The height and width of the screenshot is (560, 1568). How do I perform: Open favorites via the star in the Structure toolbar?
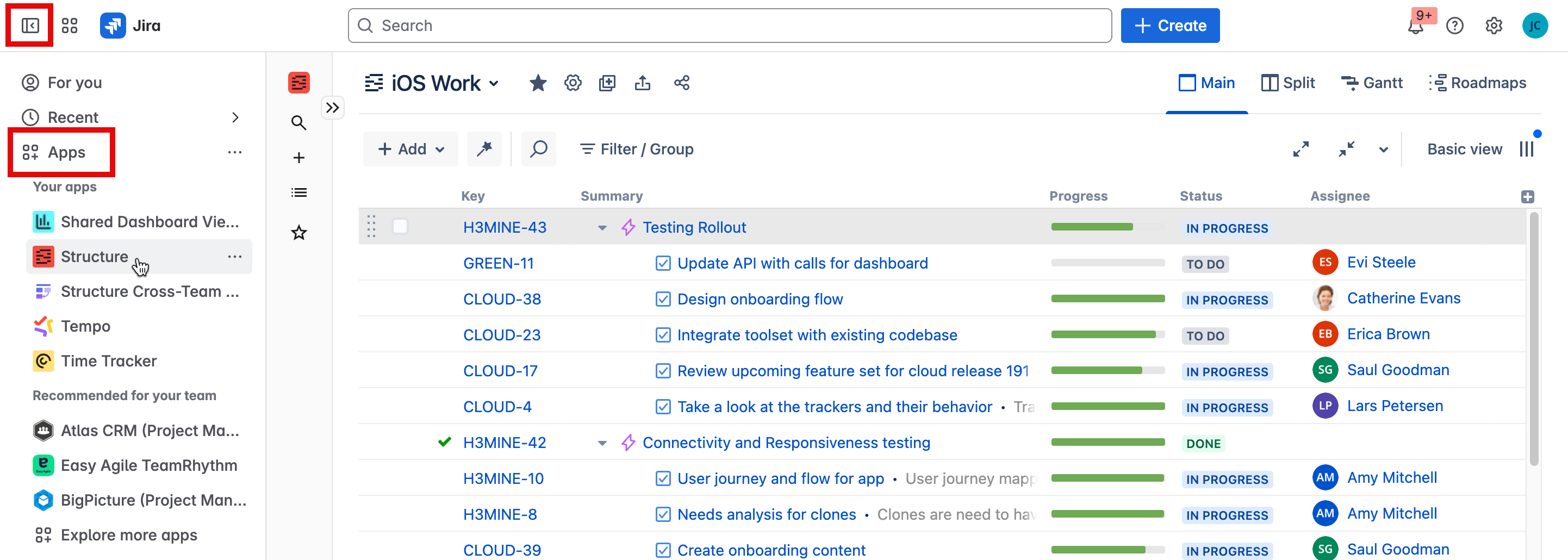pyautogui.click(x=299, y=232)
